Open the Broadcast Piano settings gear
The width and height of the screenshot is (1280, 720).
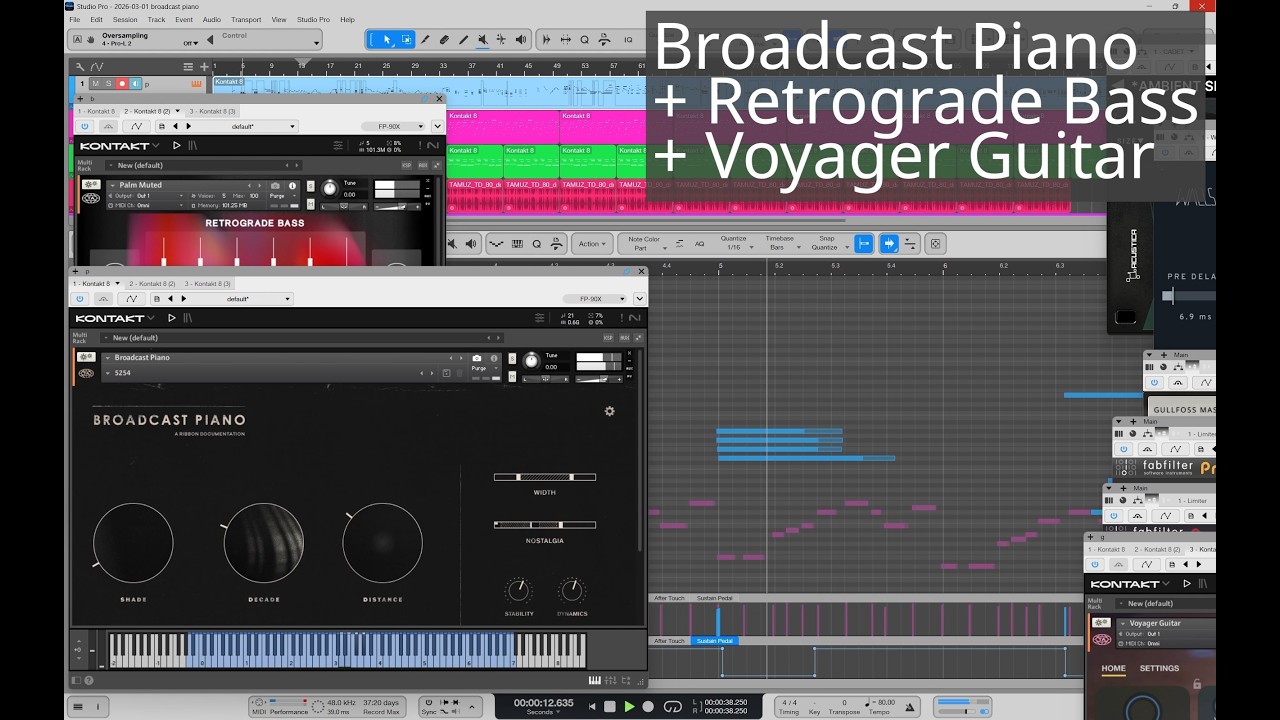click(609, 411)
